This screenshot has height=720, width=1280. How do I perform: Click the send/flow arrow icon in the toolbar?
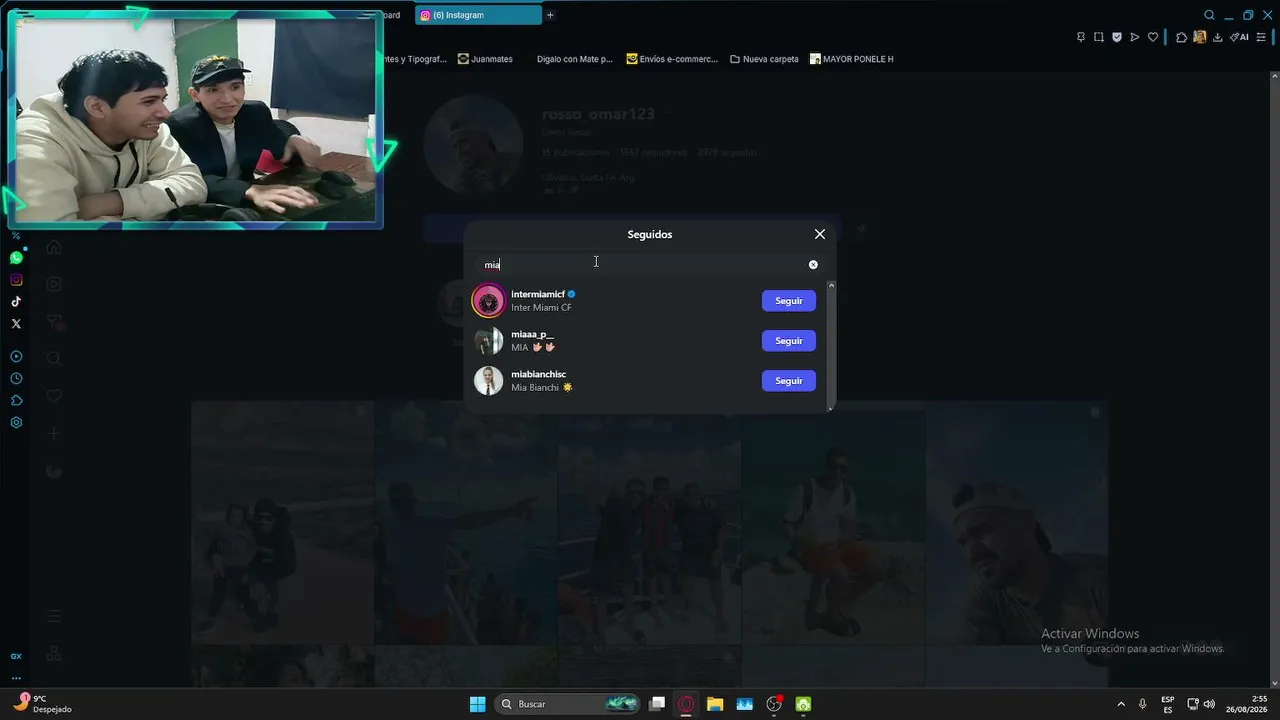pos(1135,37)
